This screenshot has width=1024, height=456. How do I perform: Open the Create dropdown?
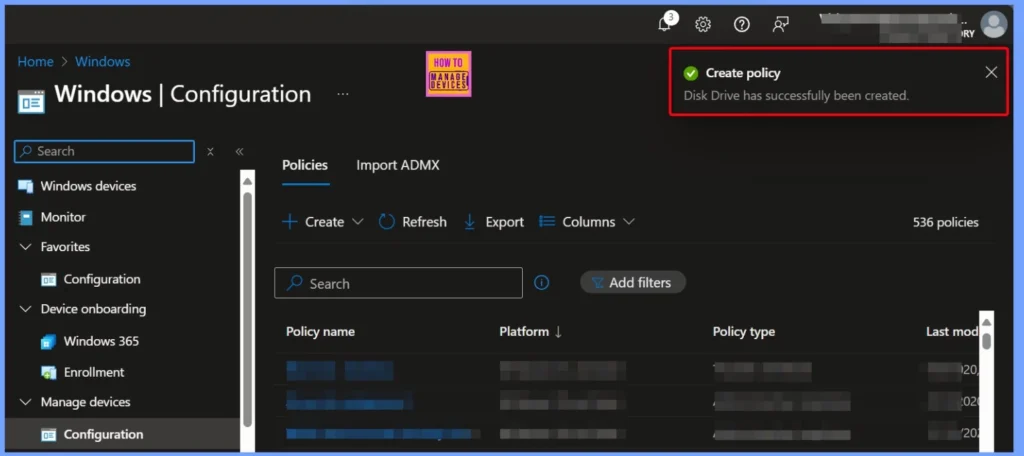[323, 222]
